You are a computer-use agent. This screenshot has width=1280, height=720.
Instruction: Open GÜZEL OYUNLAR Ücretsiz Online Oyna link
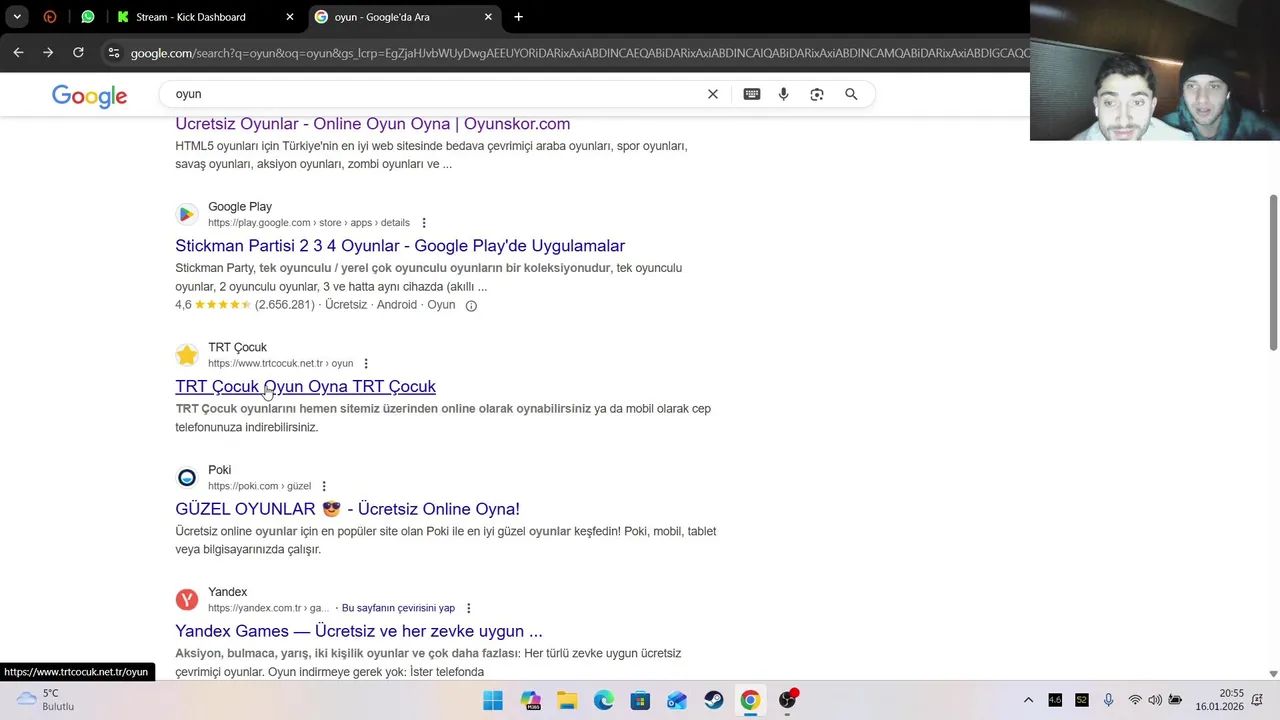[347, 509]
